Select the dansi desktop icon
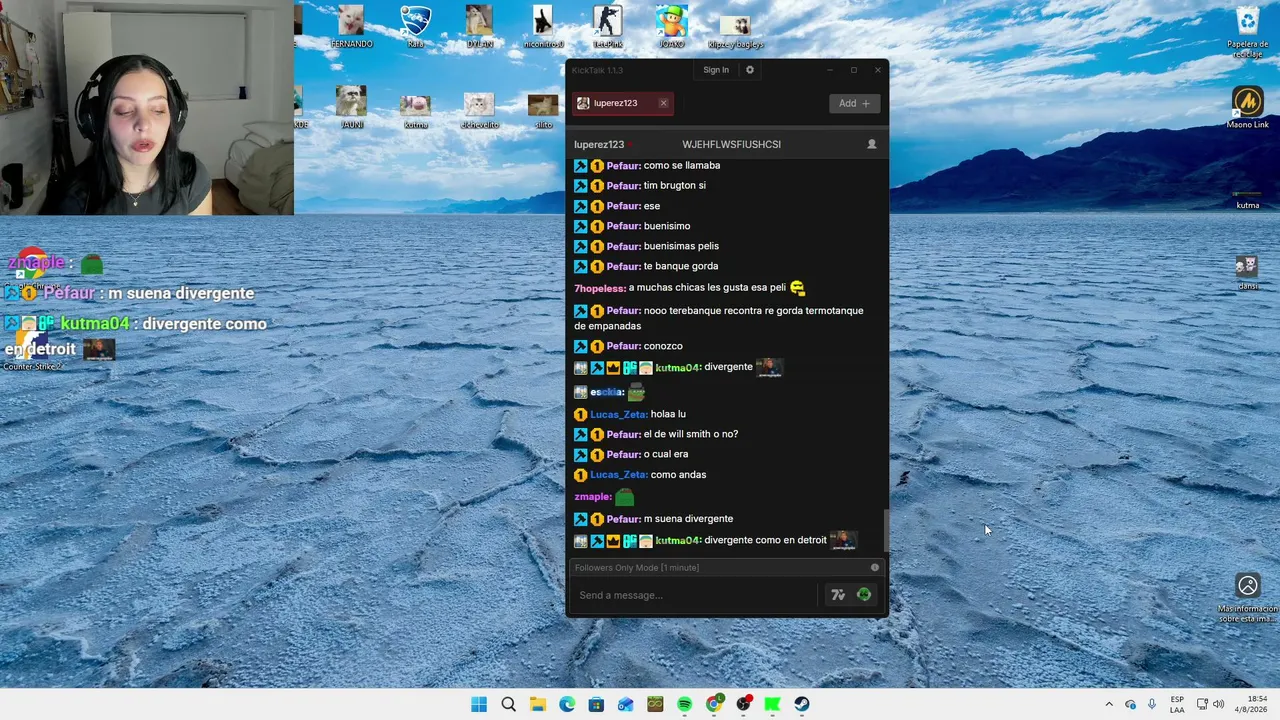The width and height of the screenshot is (1280, 720). point(1247,273)
